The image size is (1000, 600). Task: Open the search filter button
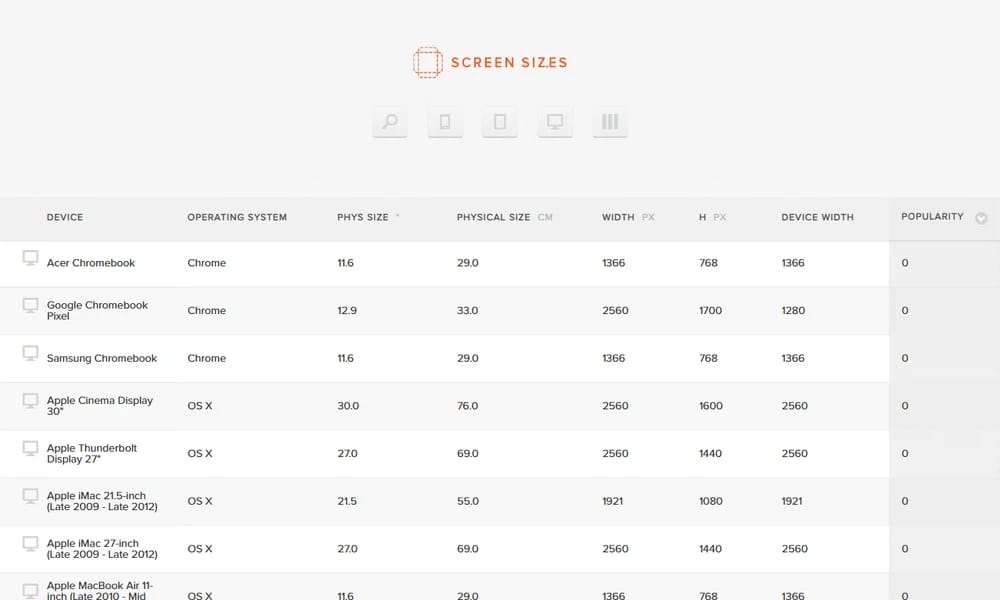click(390, 121)
